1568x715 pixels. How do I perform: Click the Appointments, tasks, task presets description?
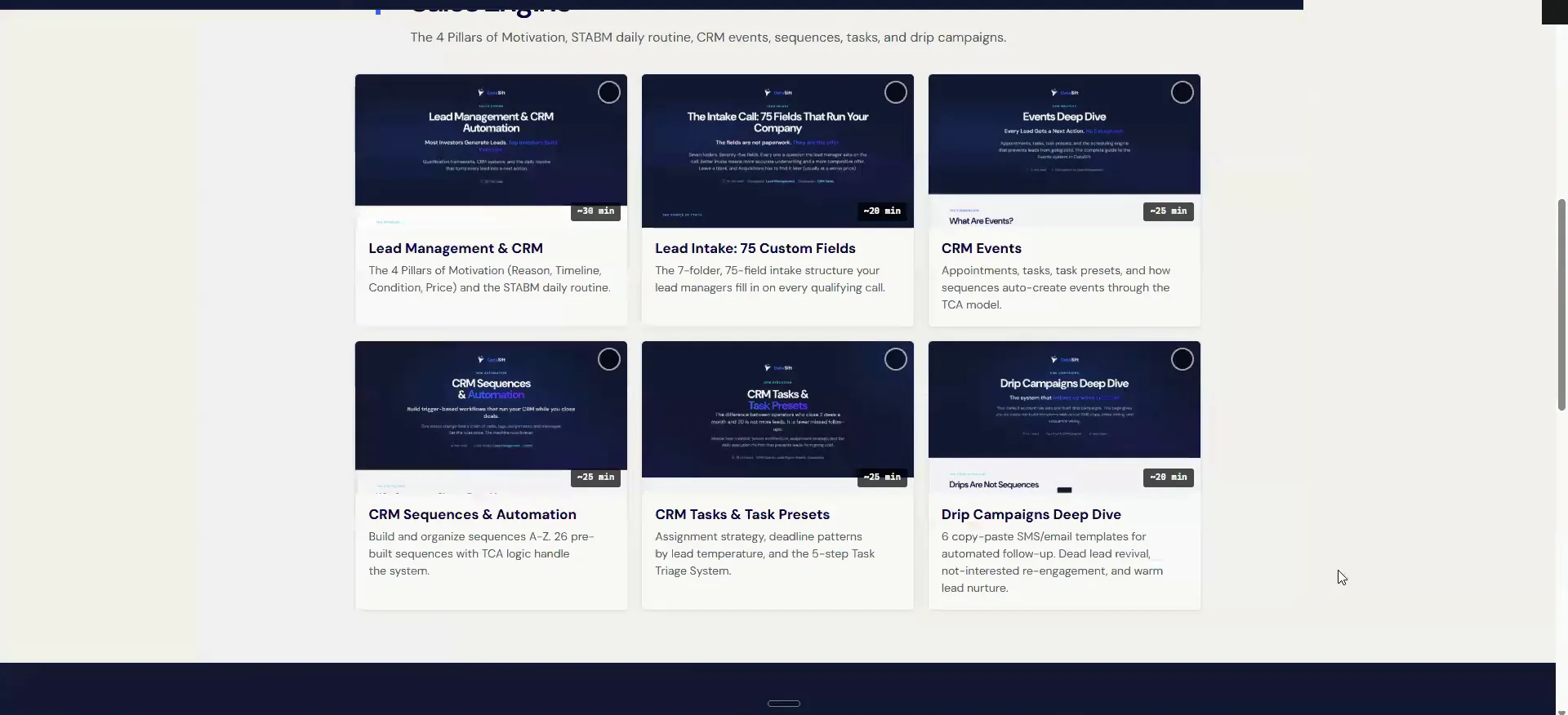(x=1056, y=287)
